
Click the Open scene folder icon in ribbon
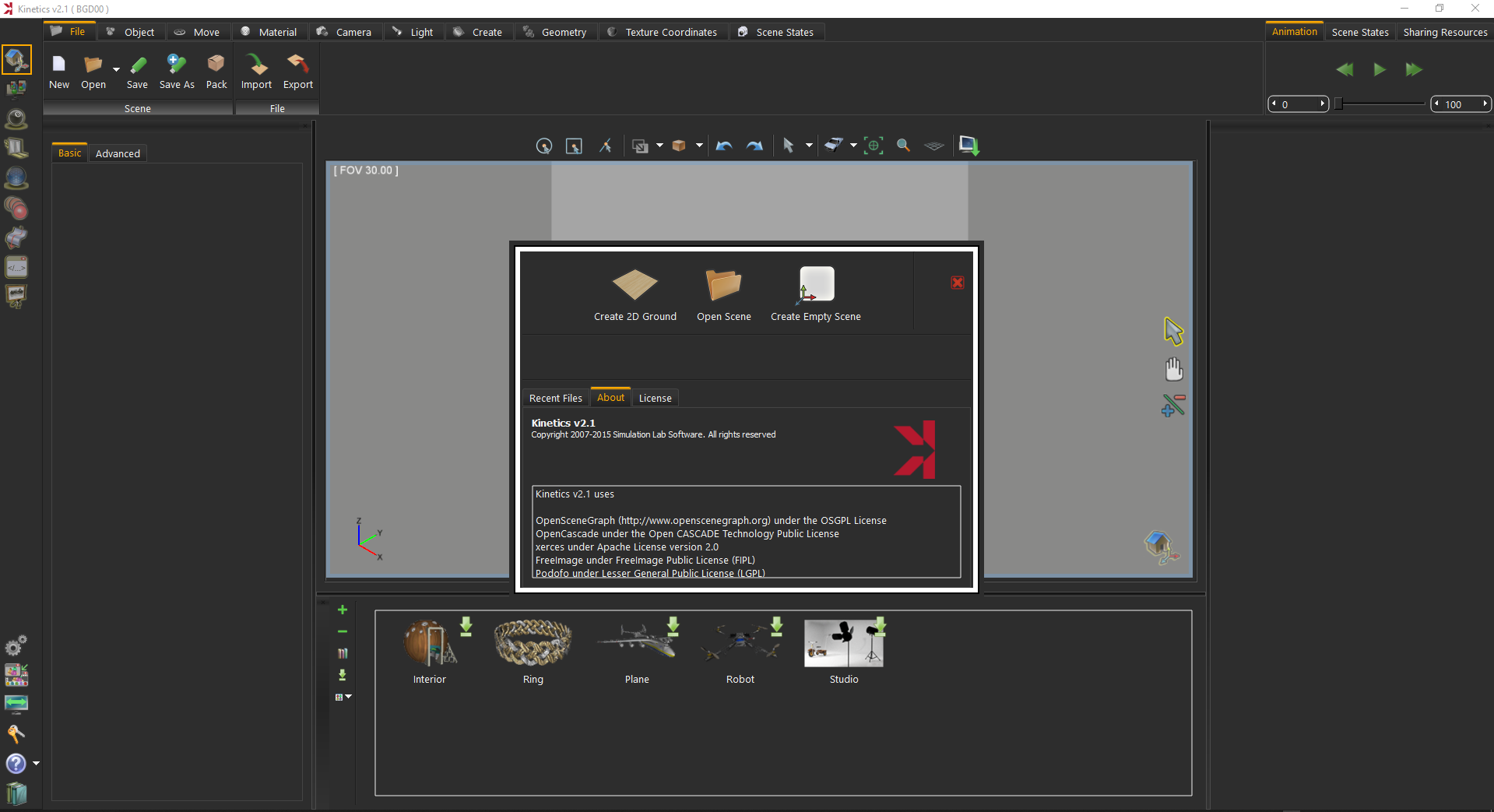(93, 65)
